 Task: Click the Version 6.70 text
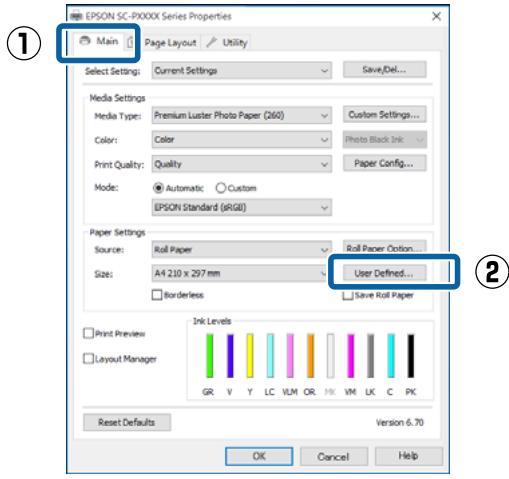click(400, 422)
